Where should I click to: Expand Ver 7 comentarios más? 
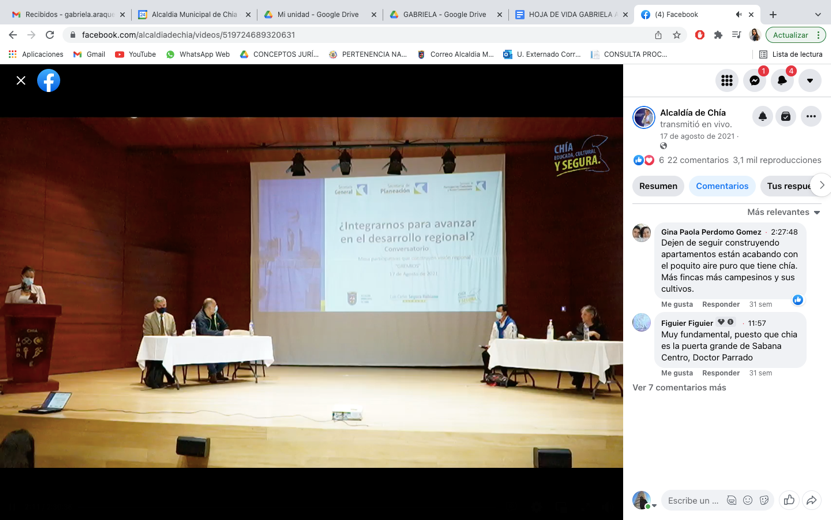point(679,387)
